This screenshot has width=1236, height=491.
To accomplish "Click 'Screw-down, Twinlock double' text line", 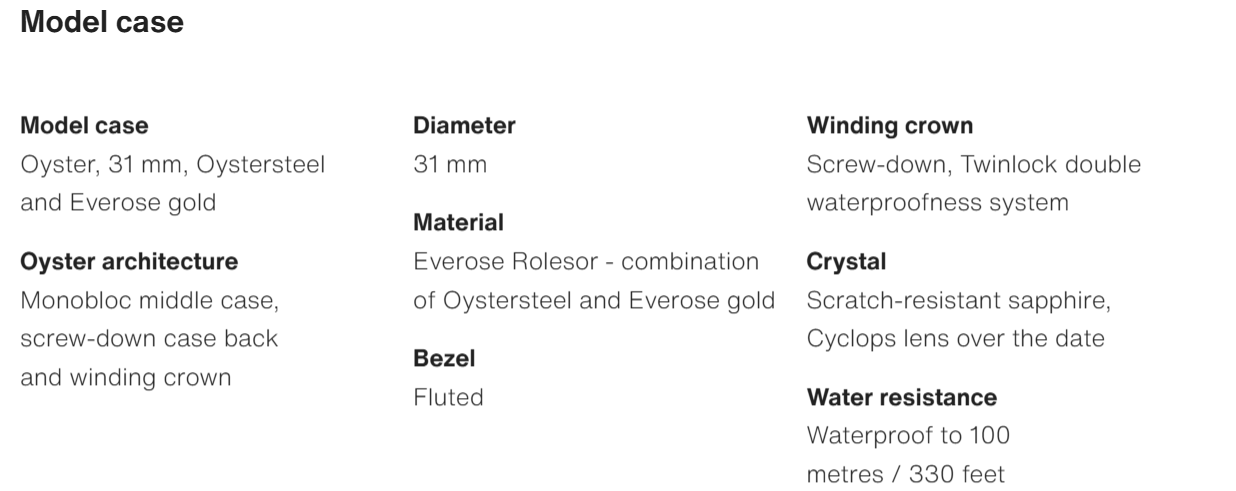I will click(973, 164).
